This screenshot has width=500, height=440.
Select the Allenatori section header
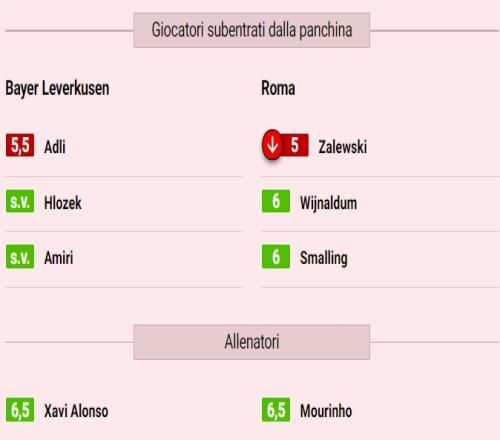click(252, 342)
